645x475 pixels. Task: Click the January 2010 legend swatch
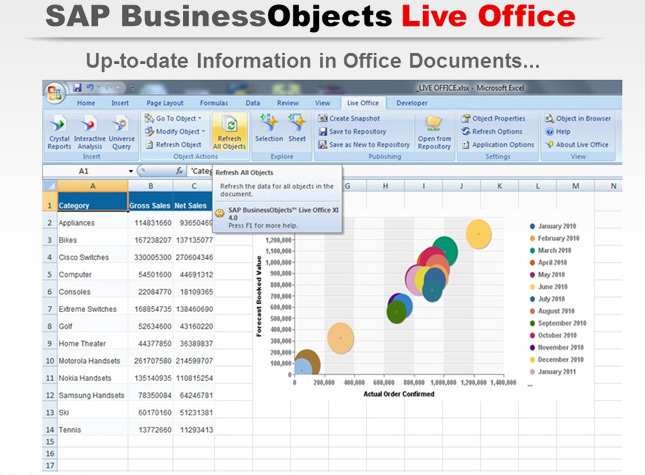[532, 226]
